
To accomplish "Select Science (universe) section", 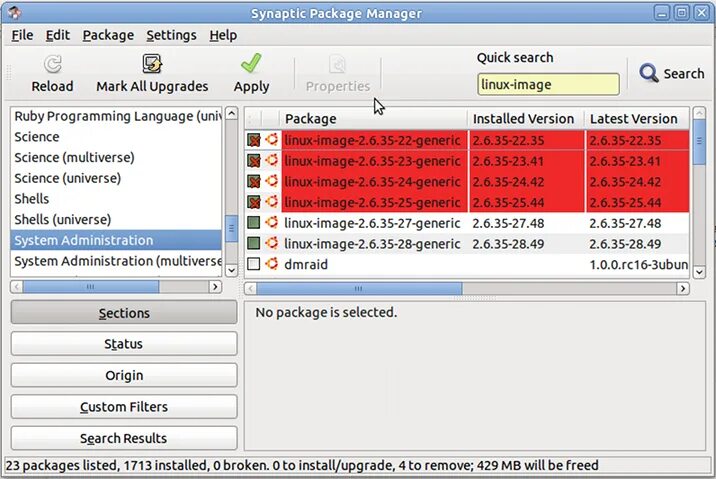I will 116,178.
